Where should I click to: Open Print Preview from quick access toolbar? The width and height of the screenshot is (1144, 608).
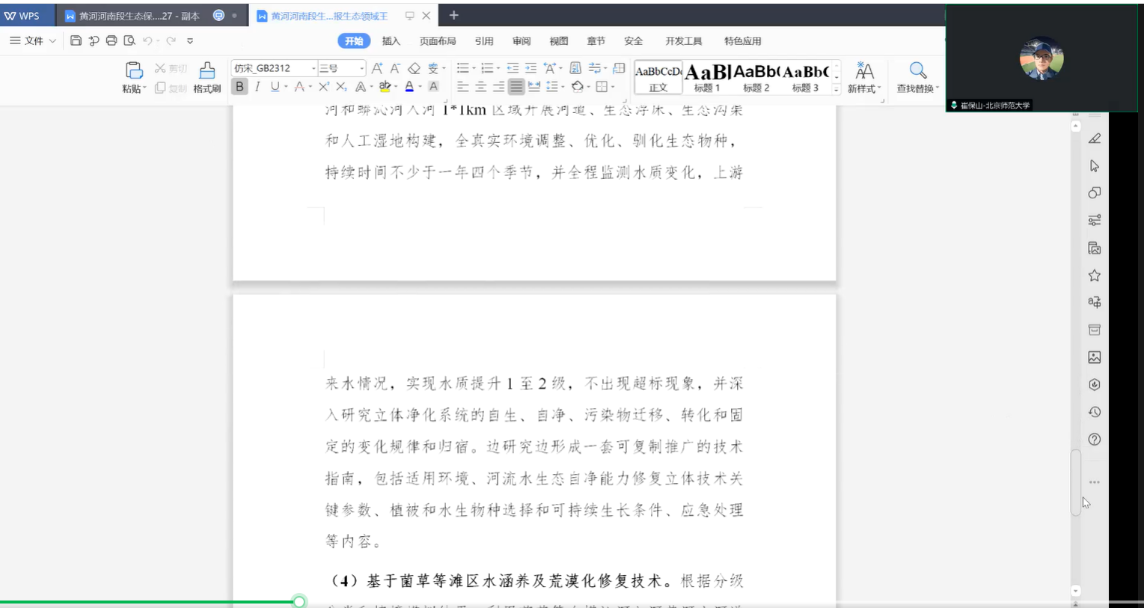tap(129, 41)
